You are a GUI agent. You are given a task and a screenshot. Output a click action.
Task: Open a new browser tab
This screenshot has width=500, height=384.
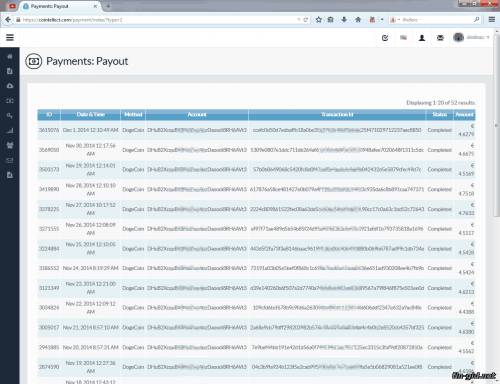pos(108,6)
